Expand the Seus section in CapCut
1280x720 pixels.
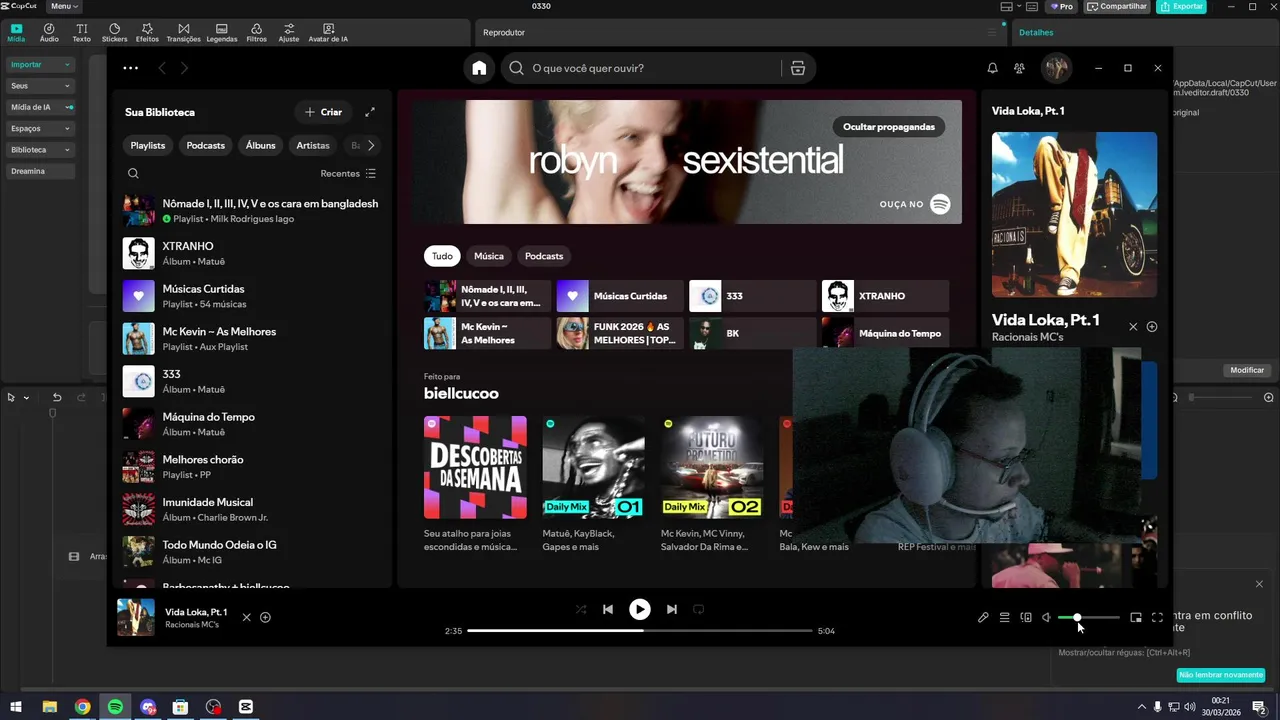[40, 86]
